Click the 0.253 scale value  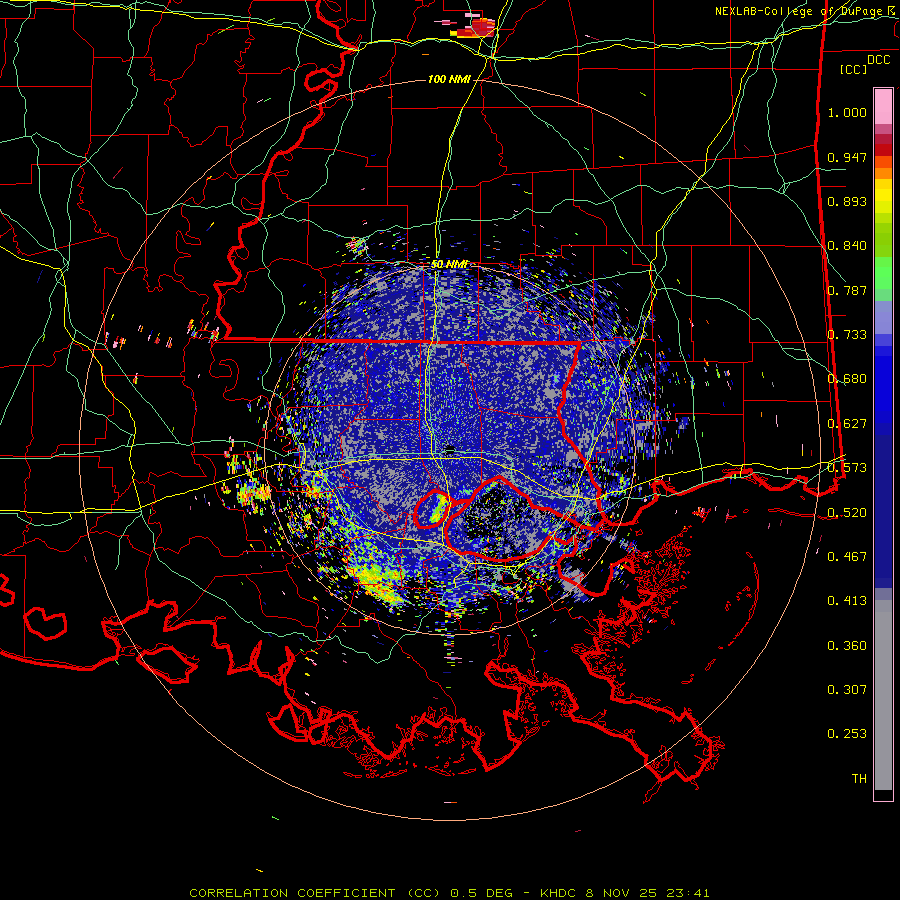pos(847,734)
